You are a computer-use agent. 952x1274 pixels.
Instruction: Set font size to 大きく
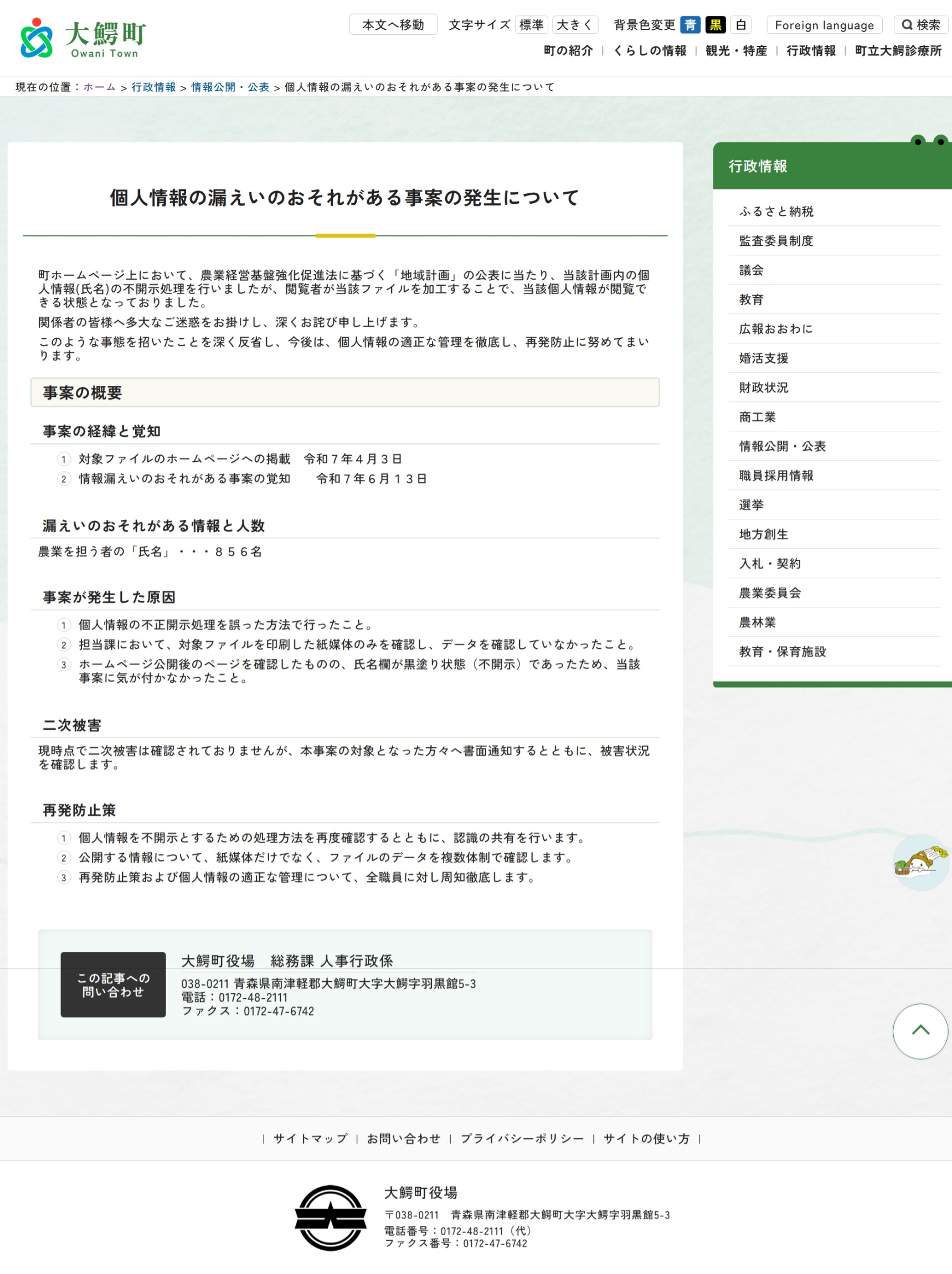tap(575, 25)
